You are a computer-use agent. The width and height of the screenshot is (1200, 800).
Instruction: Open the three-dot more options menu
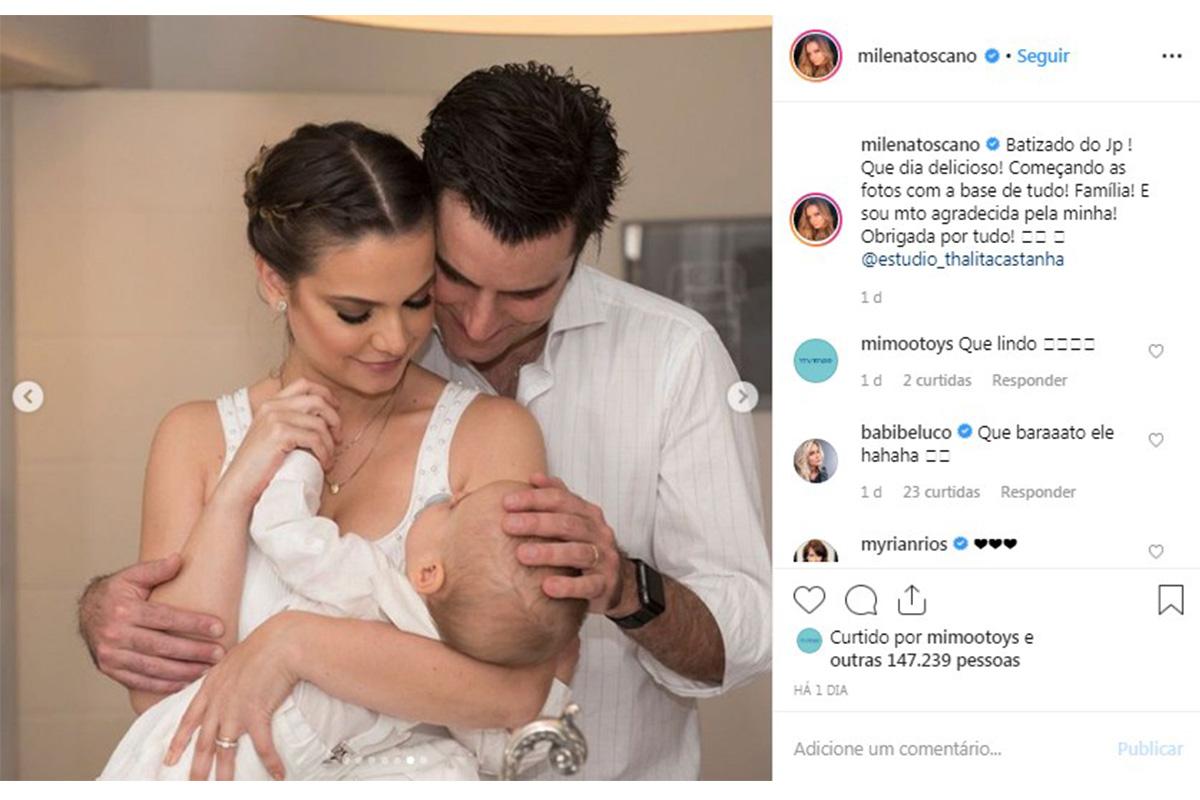pyautogui.click(x=1171, y=56)
